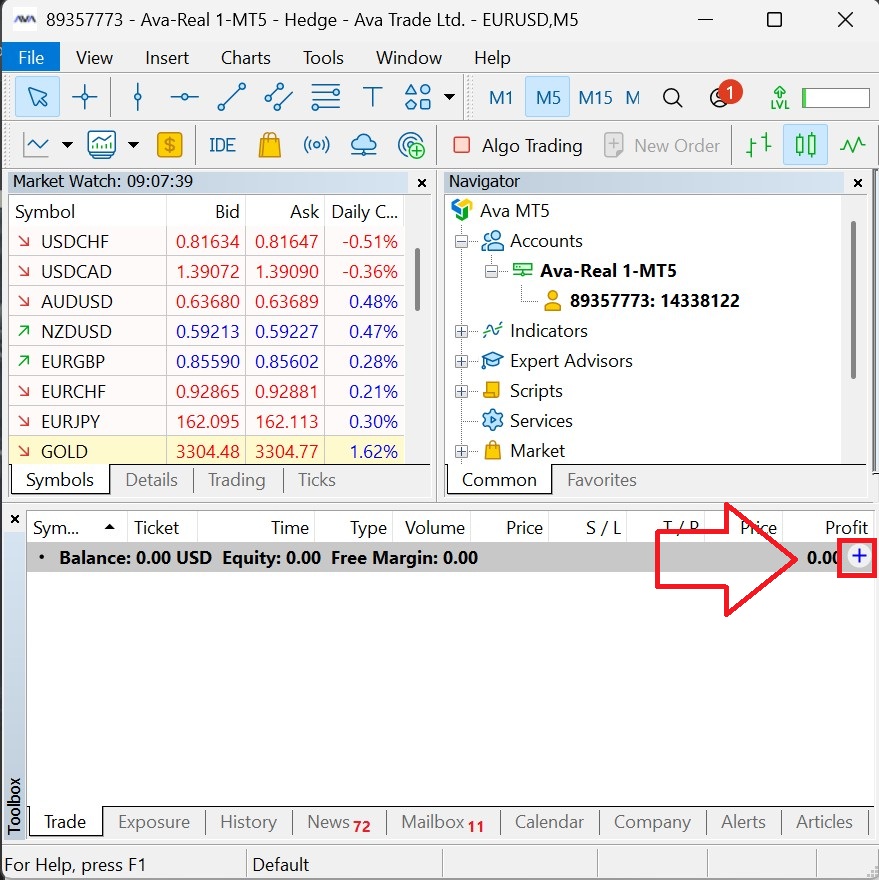The image size is (879, 880).
Task: Switch to Ticks tab
Action: pos(317,480)
